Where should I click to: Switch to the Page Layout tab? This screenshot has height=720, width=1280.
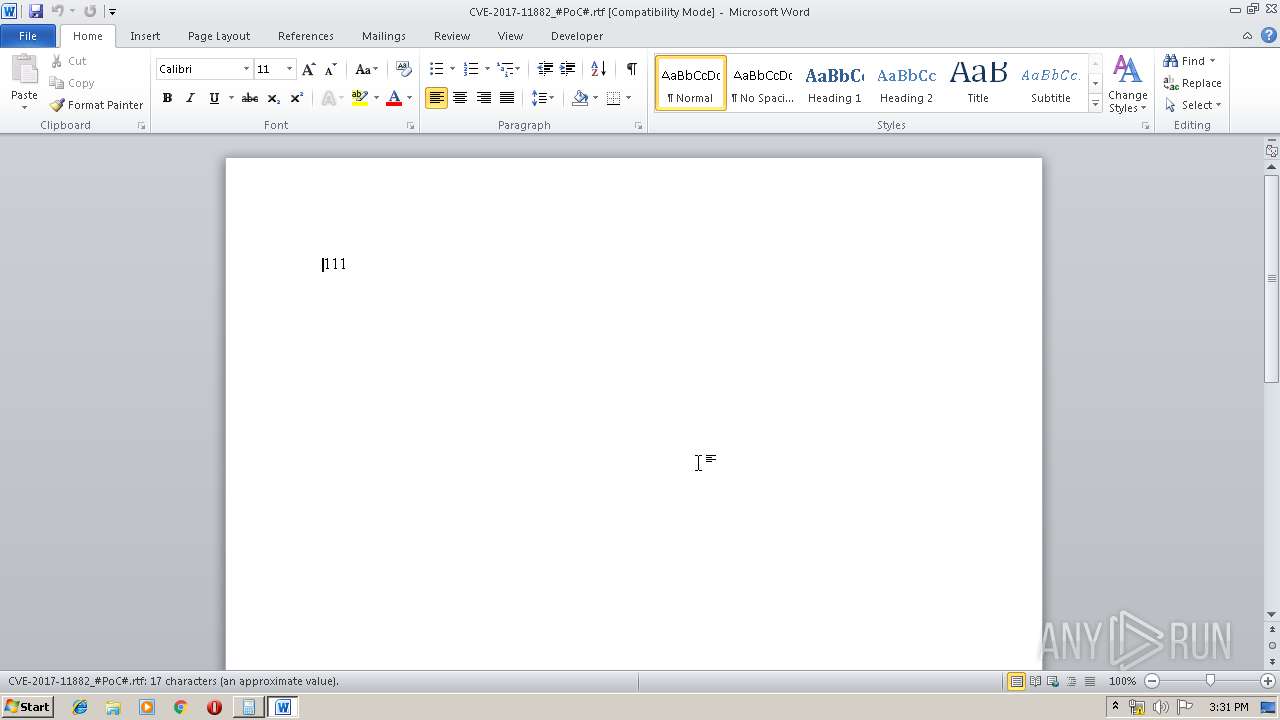(x=219, y=36)
